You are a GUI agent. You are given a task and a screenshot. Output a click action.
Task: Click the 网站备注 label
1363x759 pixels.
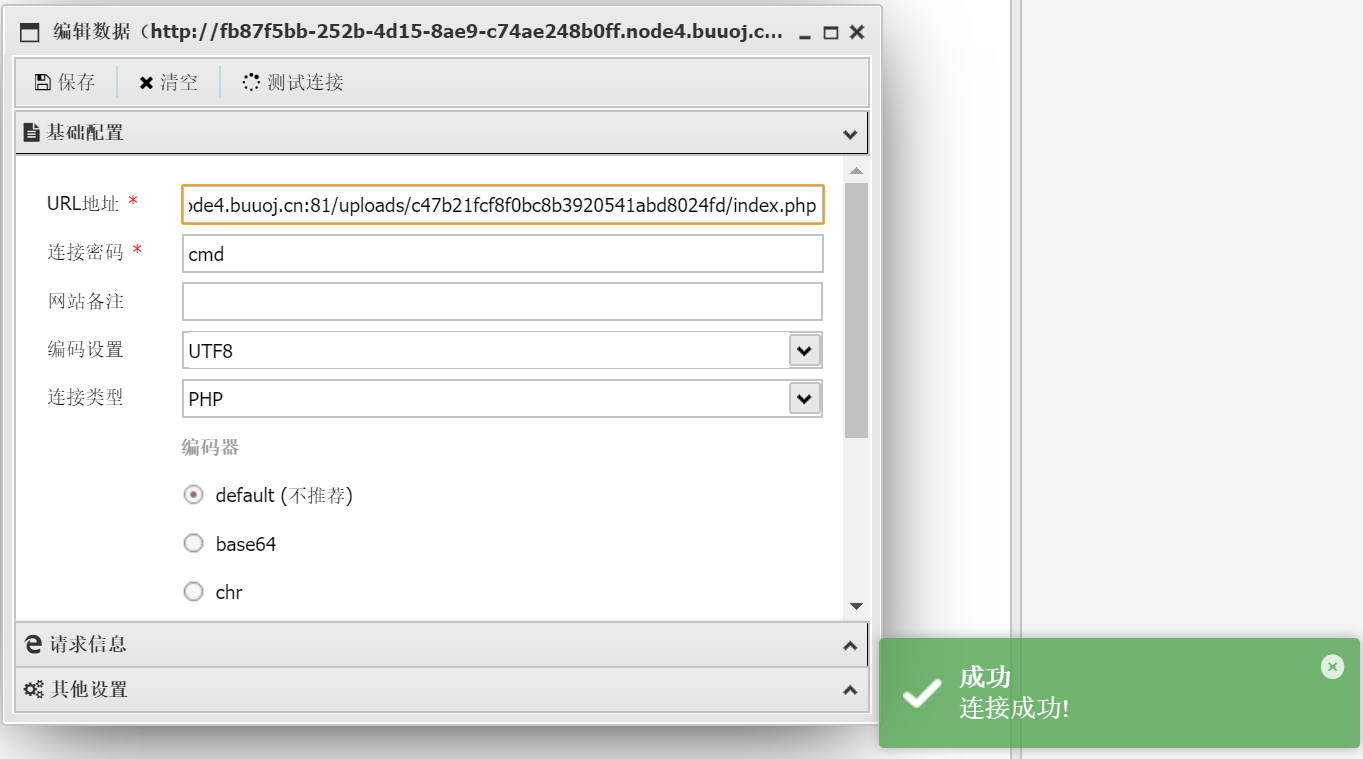click(x=85, y=301)
